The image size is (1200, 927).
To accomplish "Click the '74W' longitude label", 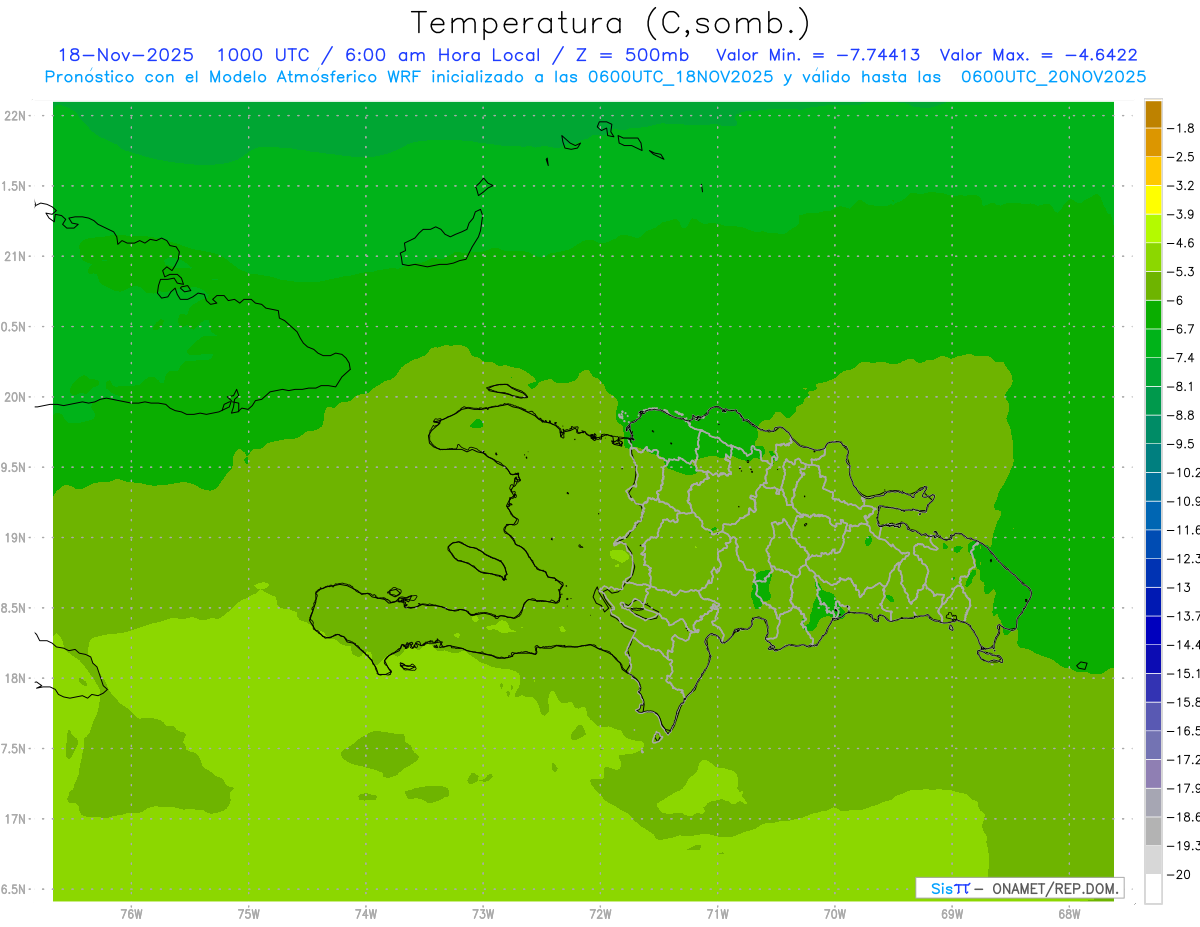I will click(366, 914).
